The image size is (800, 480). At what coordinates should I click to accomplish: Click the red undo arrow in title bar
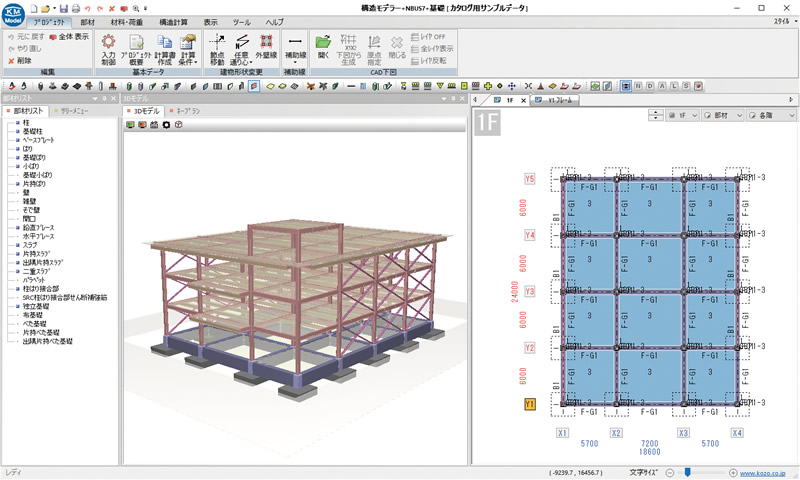point(88,9)
